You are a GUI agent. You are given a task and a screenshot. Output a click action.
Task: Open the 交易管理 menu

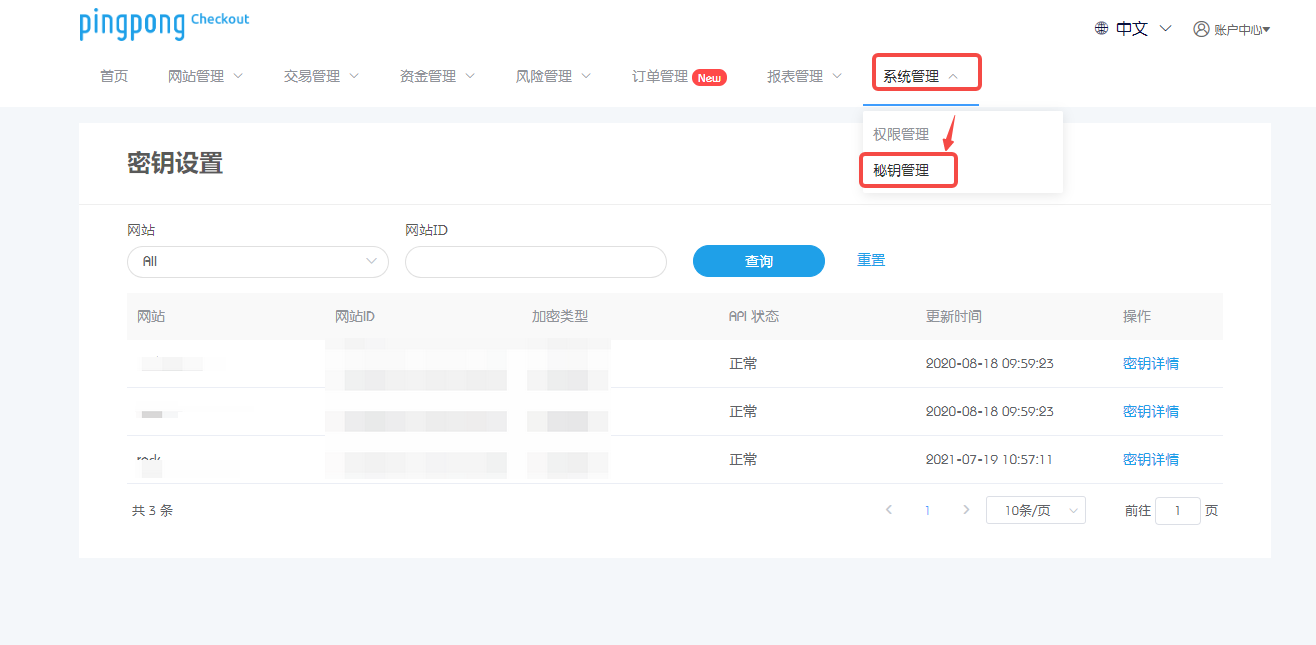coord(321,76)
